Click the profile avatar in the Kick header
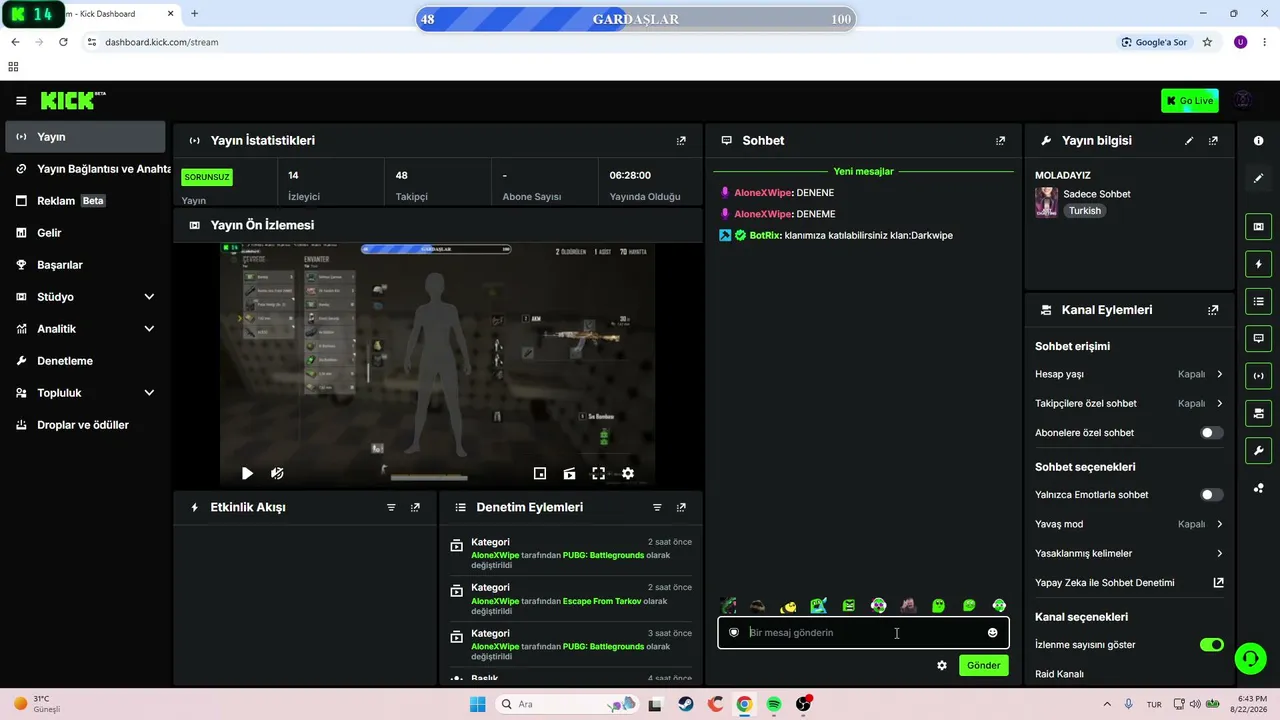 tap(1243, 100)
